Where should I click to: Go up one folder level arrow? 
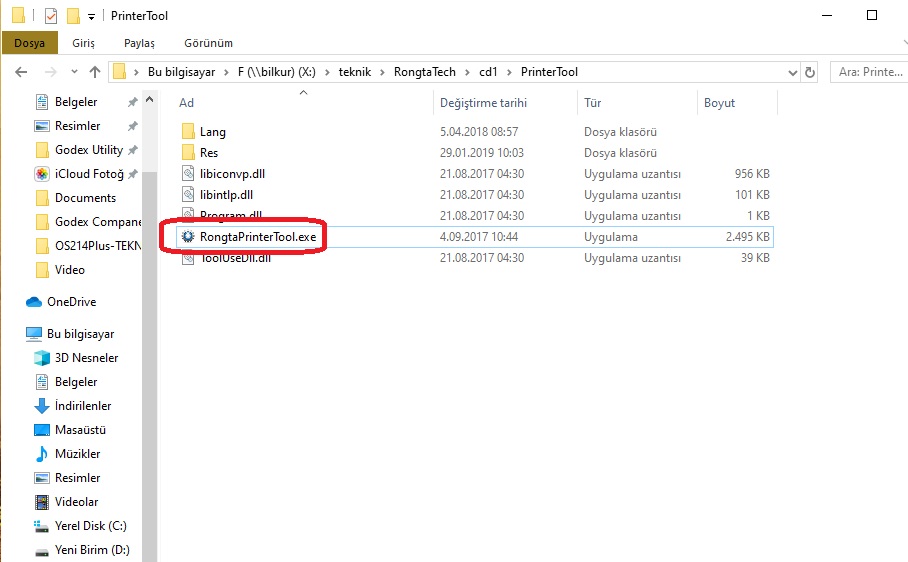click(95, 72)
